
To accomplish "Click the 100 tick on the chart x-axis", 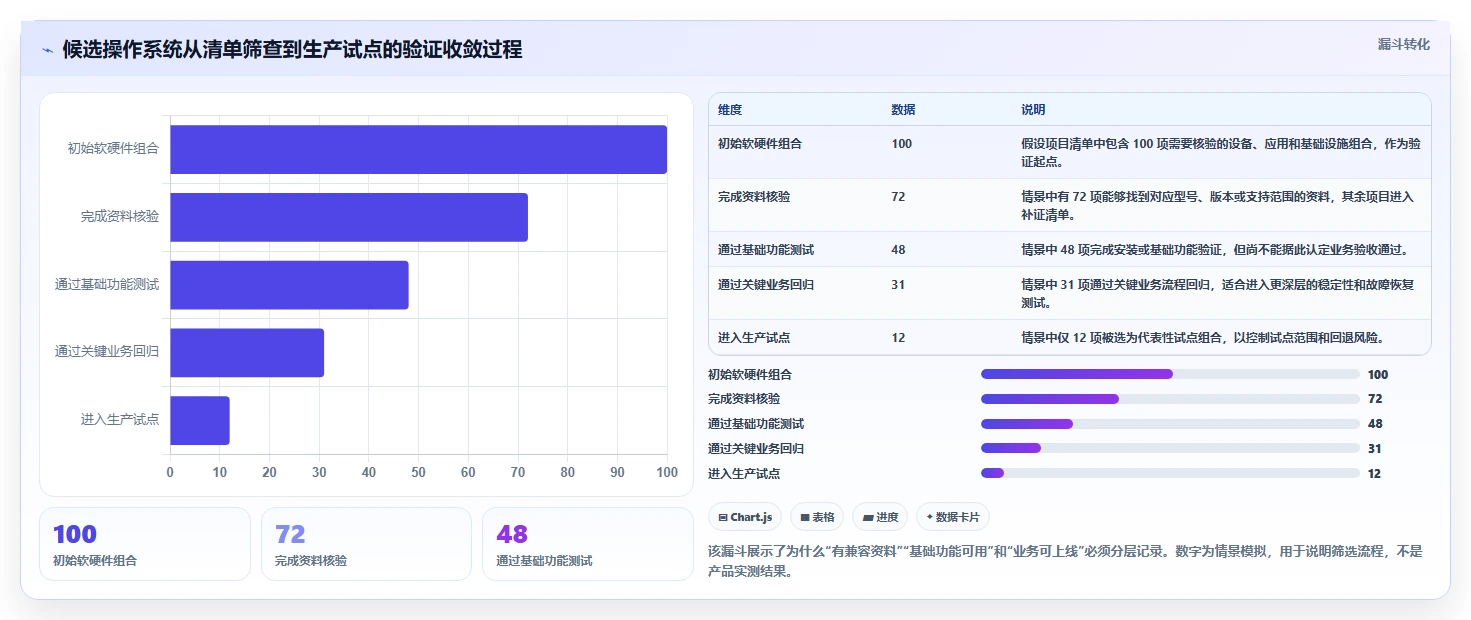I will point(666,472).
